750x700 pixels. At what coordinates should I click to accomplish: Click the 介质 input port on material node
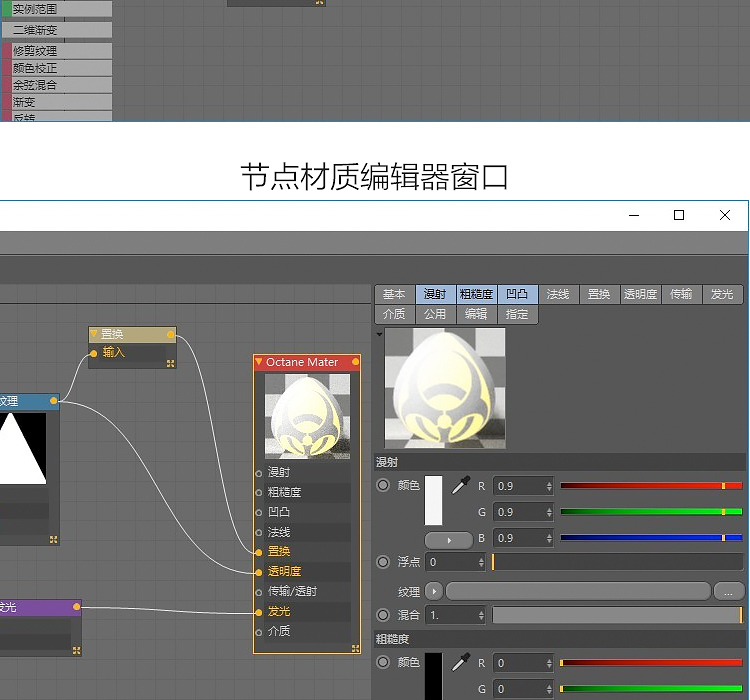pos(259,632)
